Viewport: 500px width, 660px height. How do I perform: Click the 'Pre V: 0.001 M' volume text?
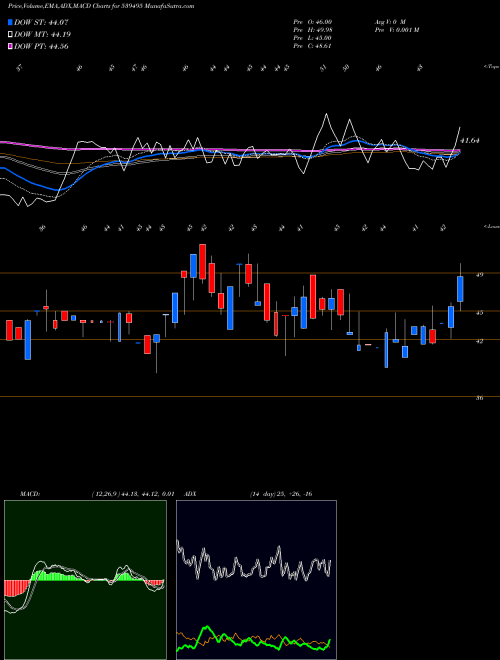point(396,30)
